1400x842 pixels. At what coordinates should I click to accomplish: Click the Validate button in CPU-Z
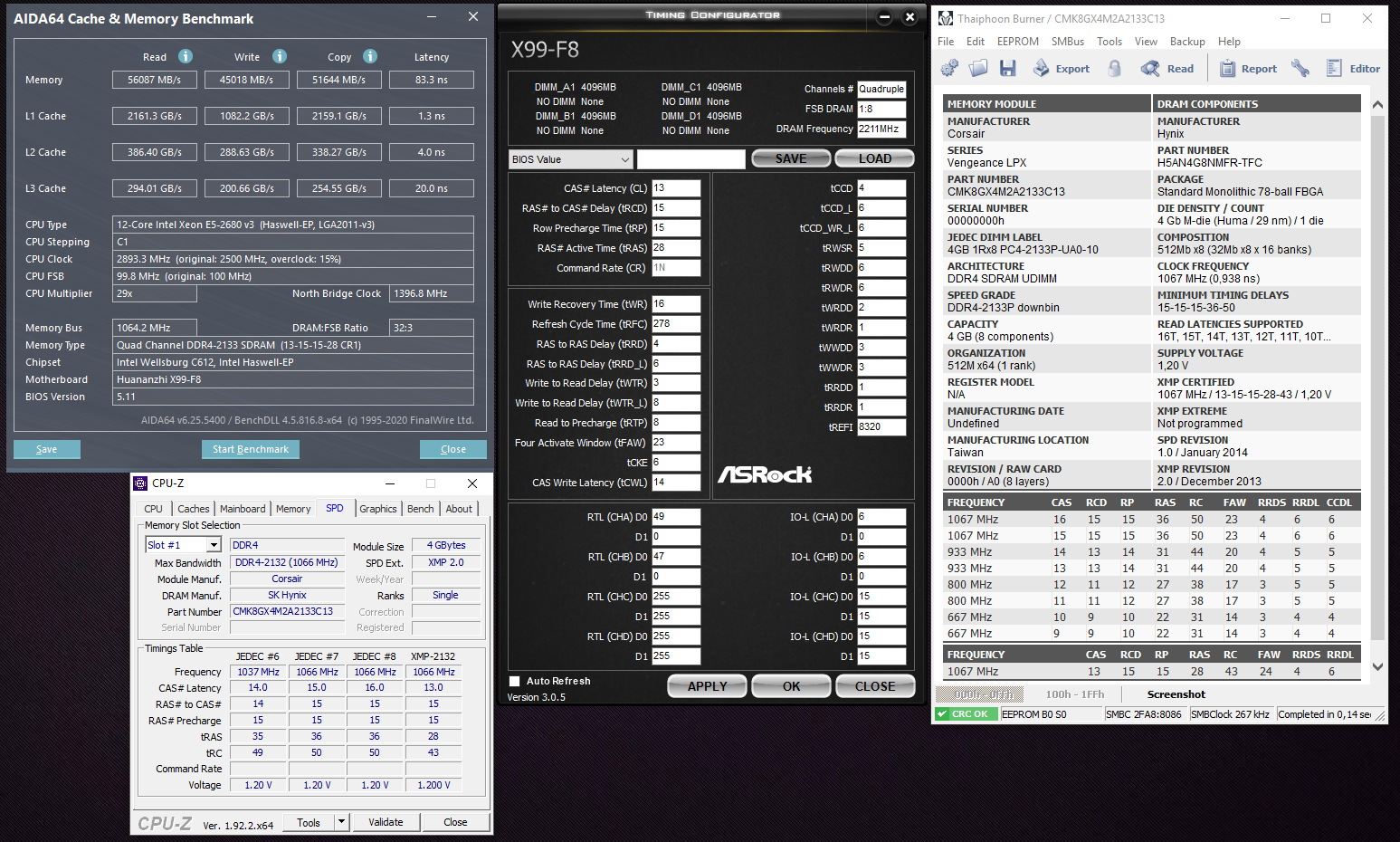386,822
